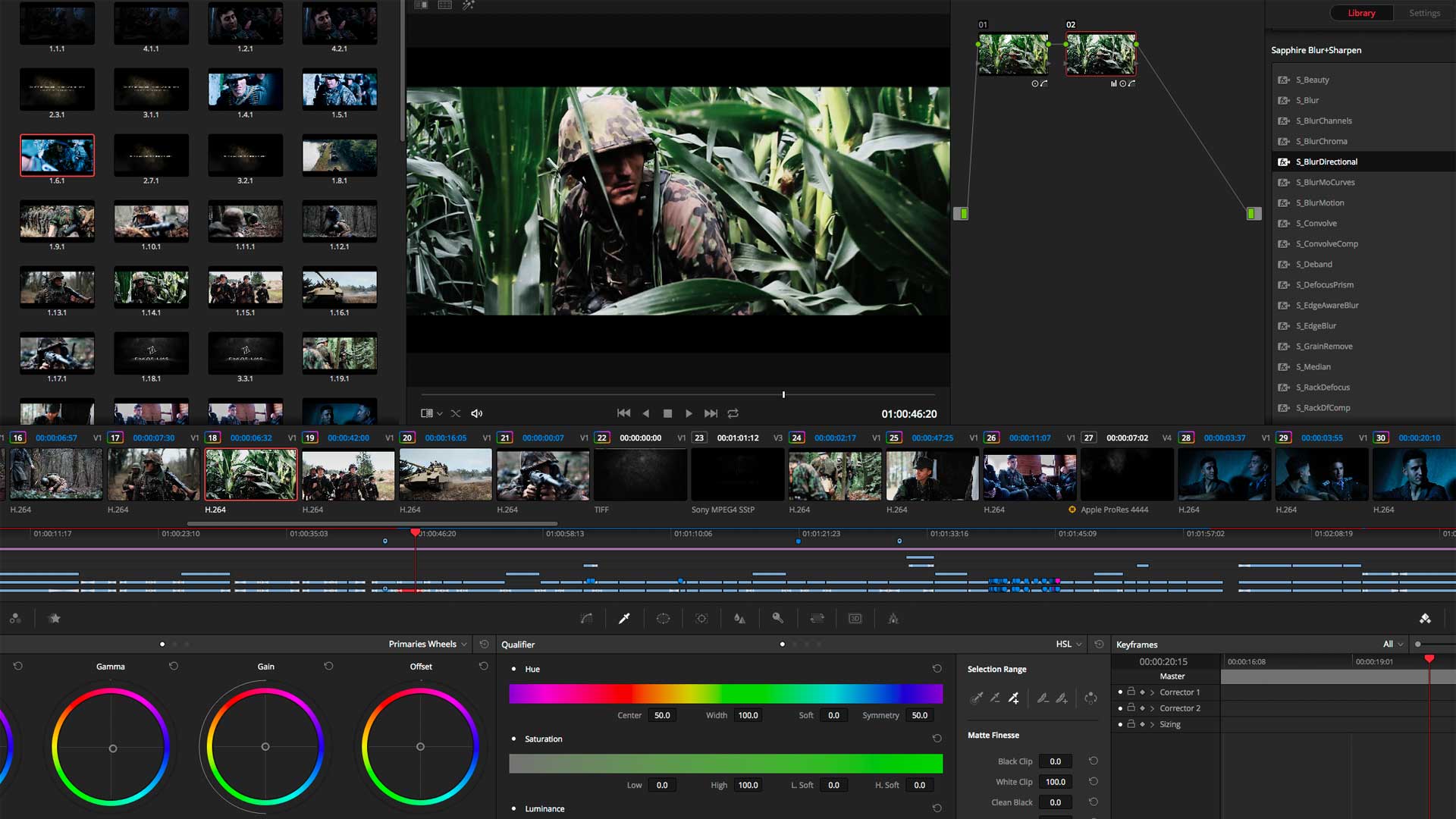Reset the Saturation qualifier
Viewport: 1456px width, 819px height.
[x=937, y=739]
